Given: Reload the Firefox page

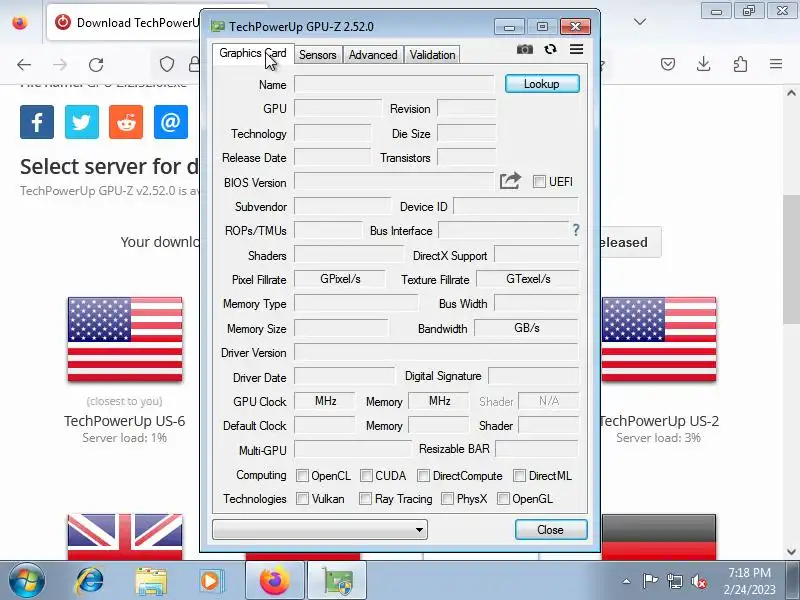Looking at the screenshot, I should [x=96, y=65].
